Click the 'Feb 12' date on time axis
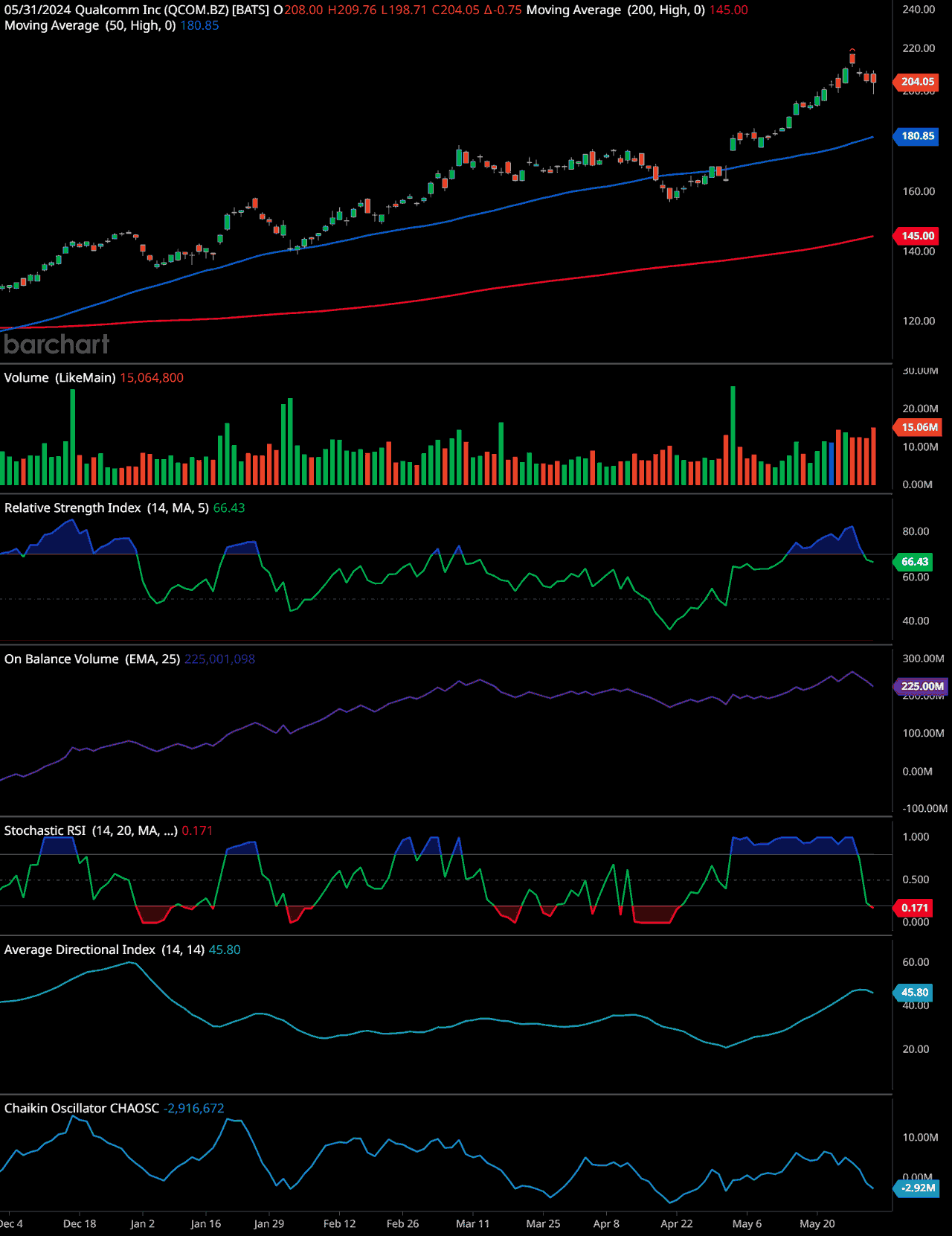Viewport: 952px width, 1236px height. pyautogui.click(x=339, y=1223)
